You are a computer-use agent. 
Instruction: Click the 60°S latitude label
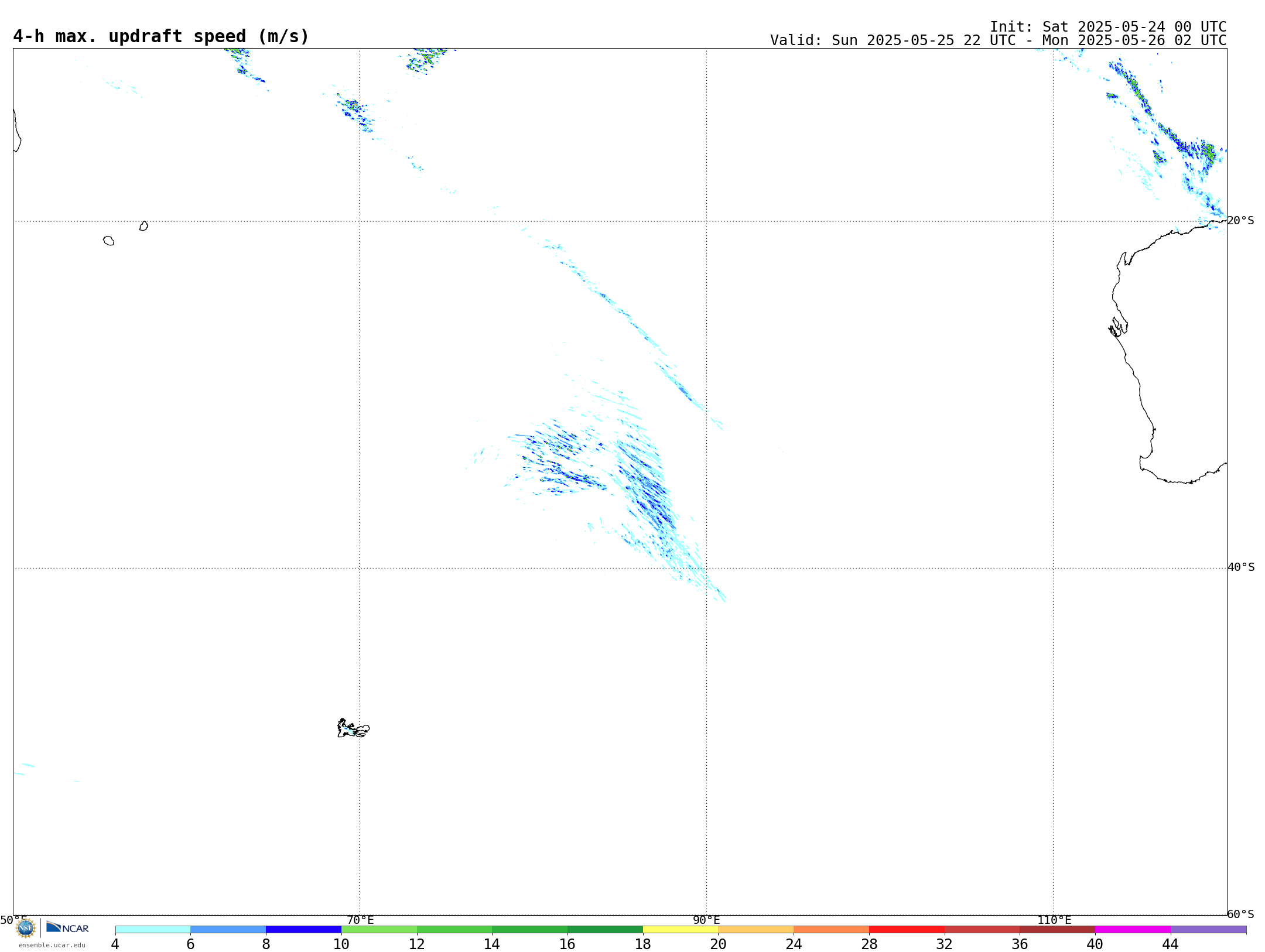[1241, 914]
